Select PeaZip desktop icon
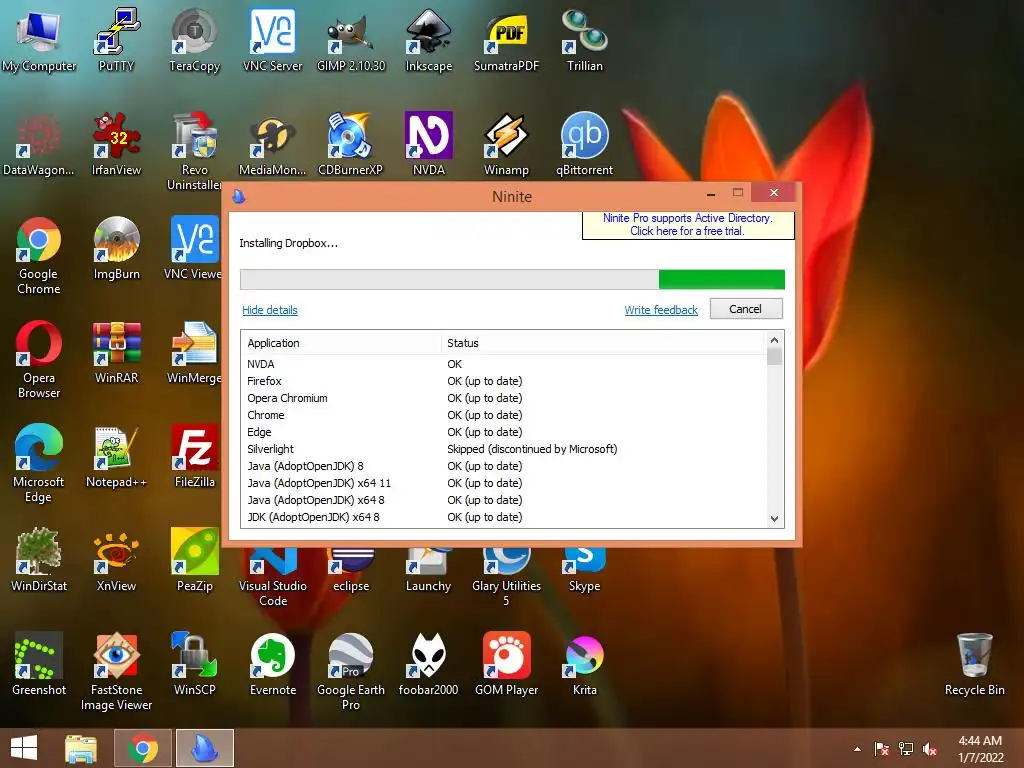The width and height of the screenshot is (1024, 768). click(x=194, y=560)
